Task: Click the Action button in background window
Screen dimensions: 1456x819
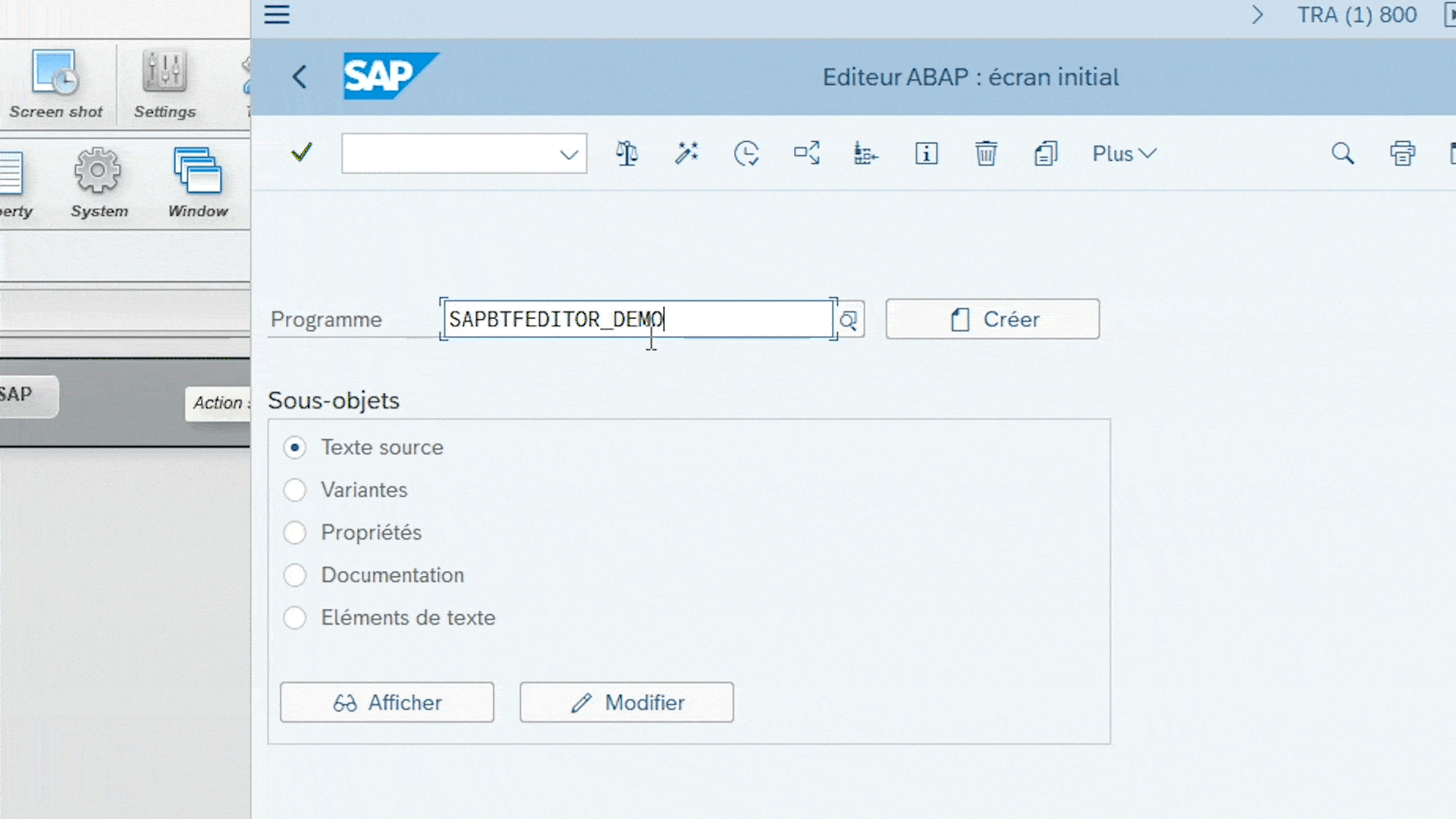Action: point(218,403)
